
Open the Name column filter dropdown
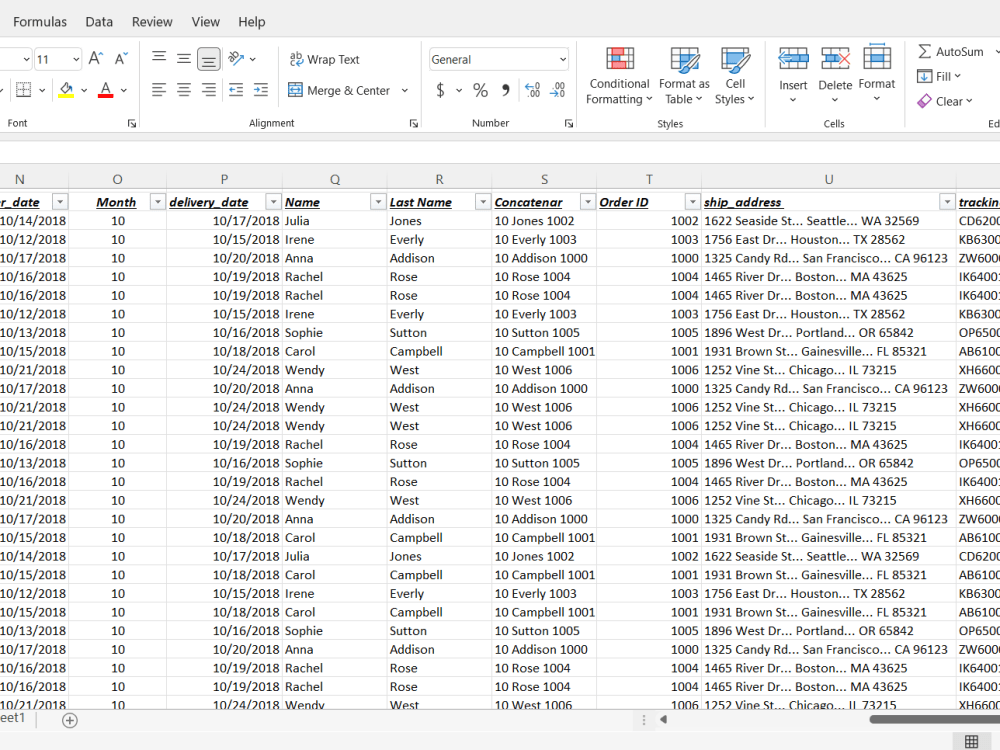pos(378,202)
